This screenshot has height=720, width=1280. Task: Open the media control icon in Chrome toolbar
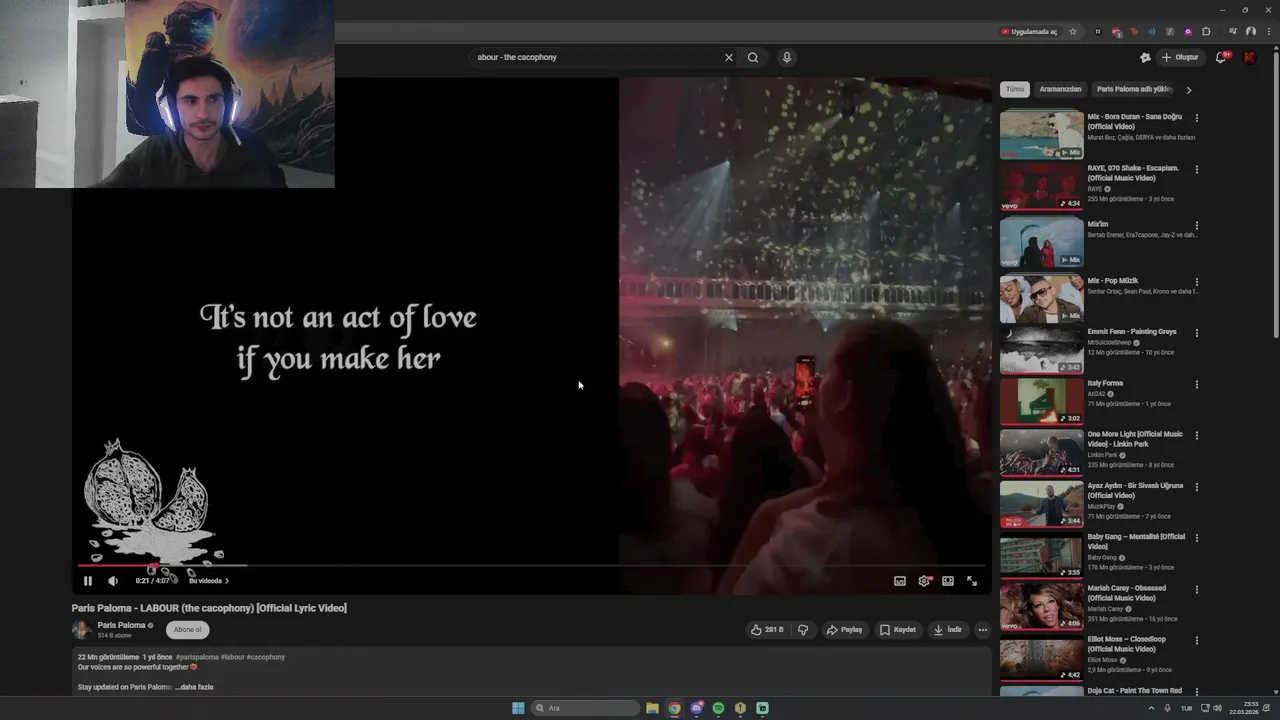pos(1233,31)
